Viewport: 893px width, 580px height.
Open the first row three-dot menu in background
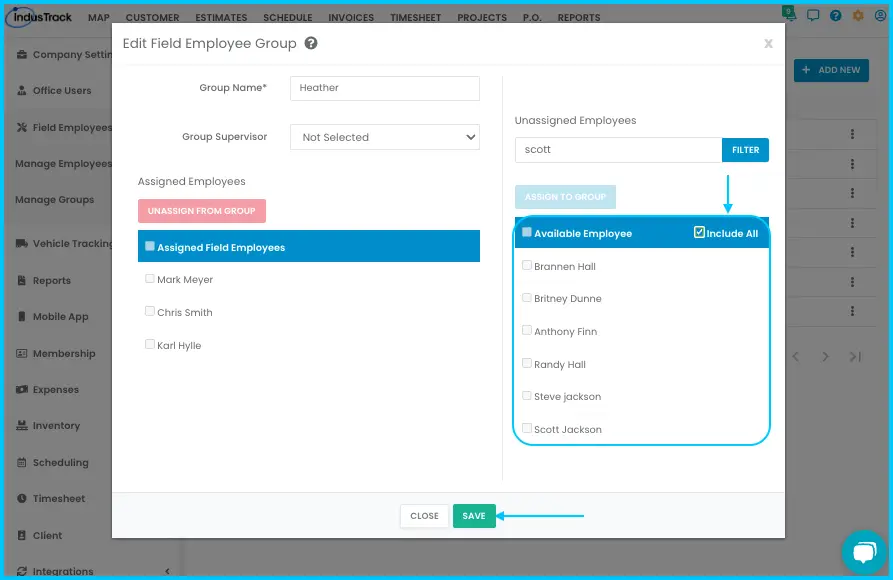tap(852, 134)
